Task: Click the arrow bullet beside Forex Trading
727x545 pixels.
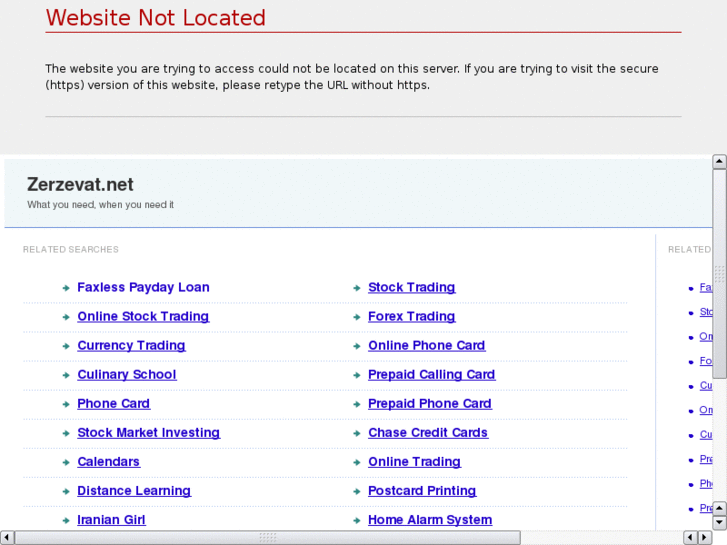Action: [357, 317]
